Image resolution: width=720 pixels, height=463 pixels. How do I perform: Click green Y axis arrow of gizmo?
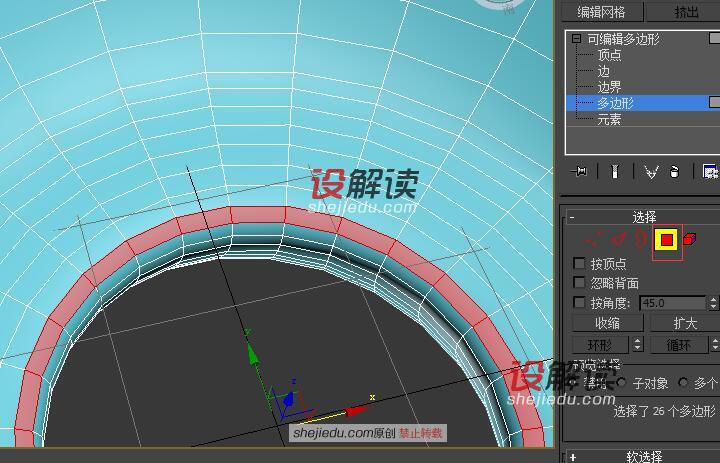point(252,355)
